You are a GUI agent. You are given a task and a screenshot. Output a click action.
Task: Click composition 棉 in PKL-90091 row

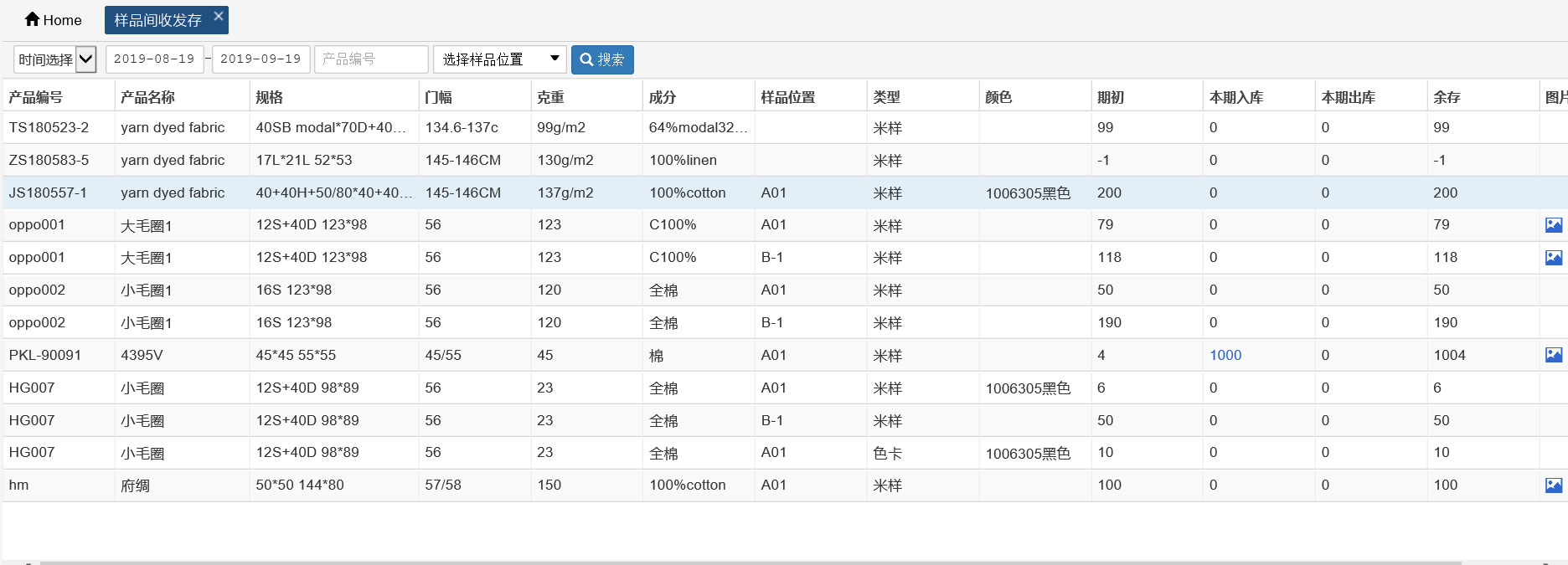[x=657, y=356]
